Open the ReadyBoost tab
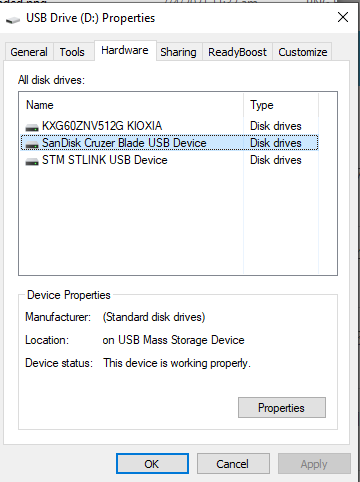Viewport: 360px width, 482px height. [237, 52]
